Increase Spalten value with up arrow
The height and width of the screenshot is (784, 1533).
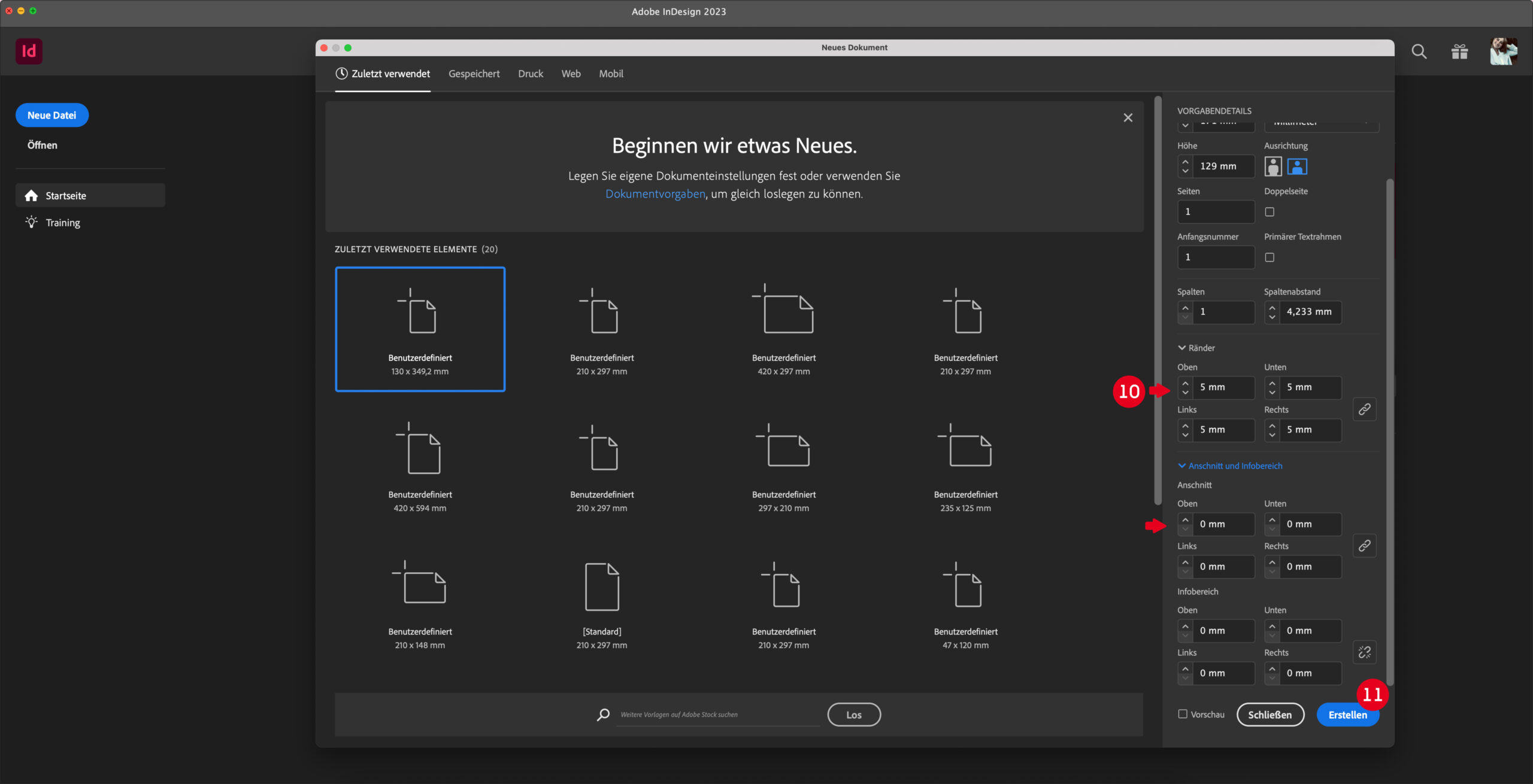click(x=1185, y=308)
